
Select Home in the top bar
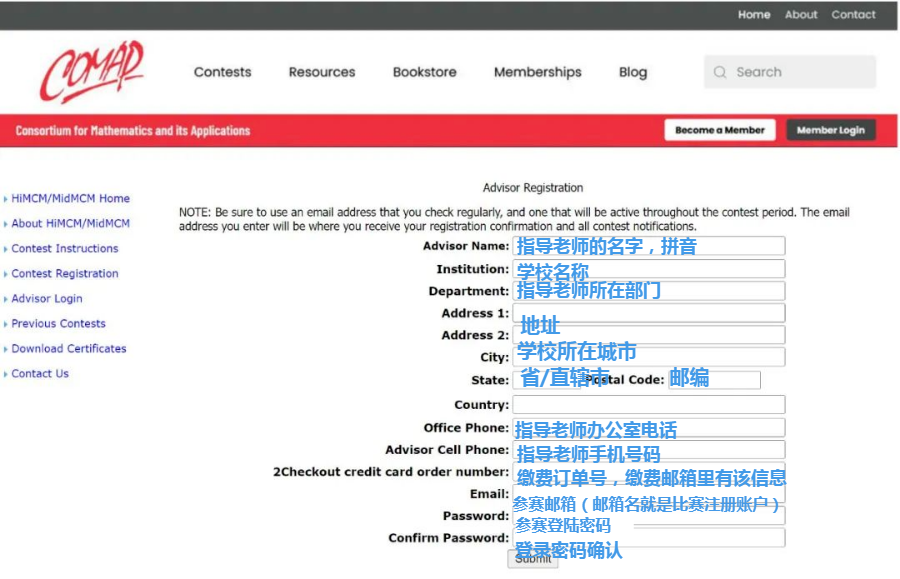[x=754, y=14]
